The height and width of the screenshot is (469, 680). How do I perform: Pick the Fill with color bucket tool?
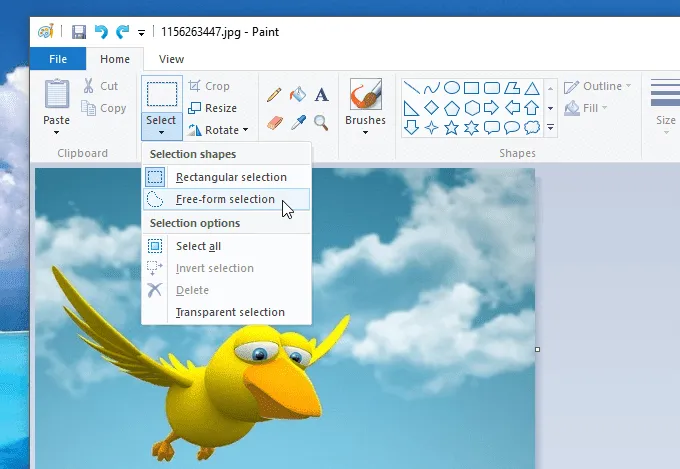(x=298, y=95)
